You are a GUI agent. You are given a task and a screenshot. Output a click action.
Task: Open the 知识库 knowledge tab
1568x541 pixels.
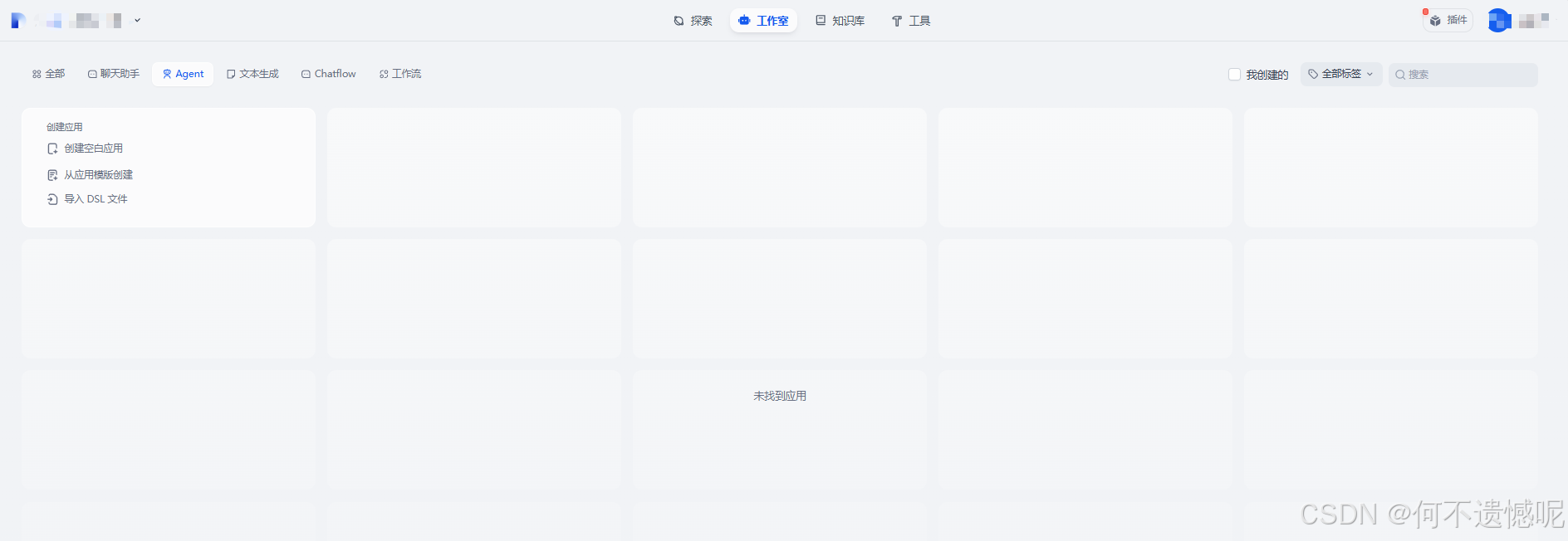coord(840,21)
